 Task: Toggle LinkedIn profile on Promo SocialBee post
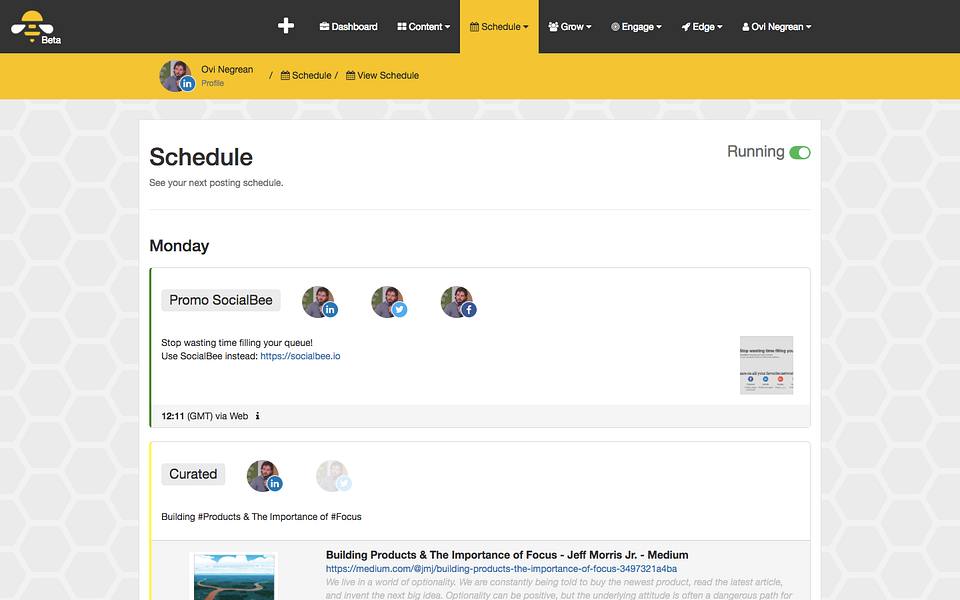tap(320, 302)
